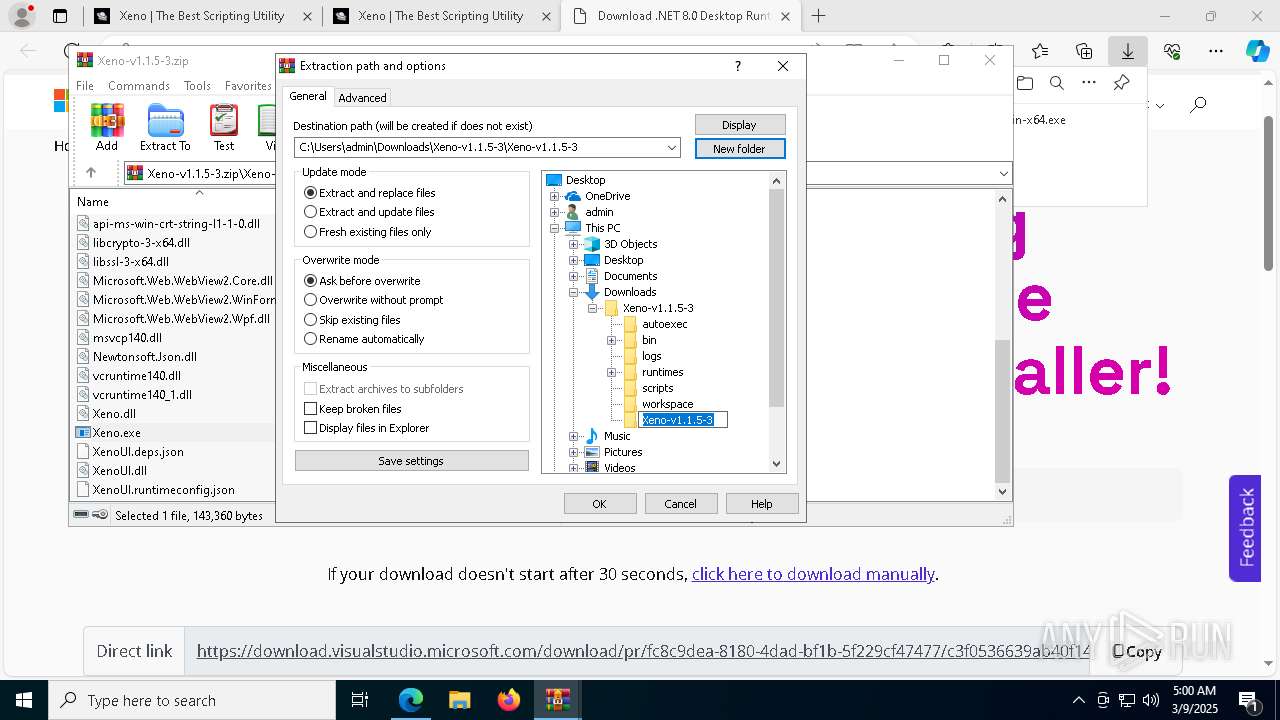Image resolution: width=1280 pixels, height=720 pixels.
Task: Open WinRAR Favorites menu
Action: [248, 86]
